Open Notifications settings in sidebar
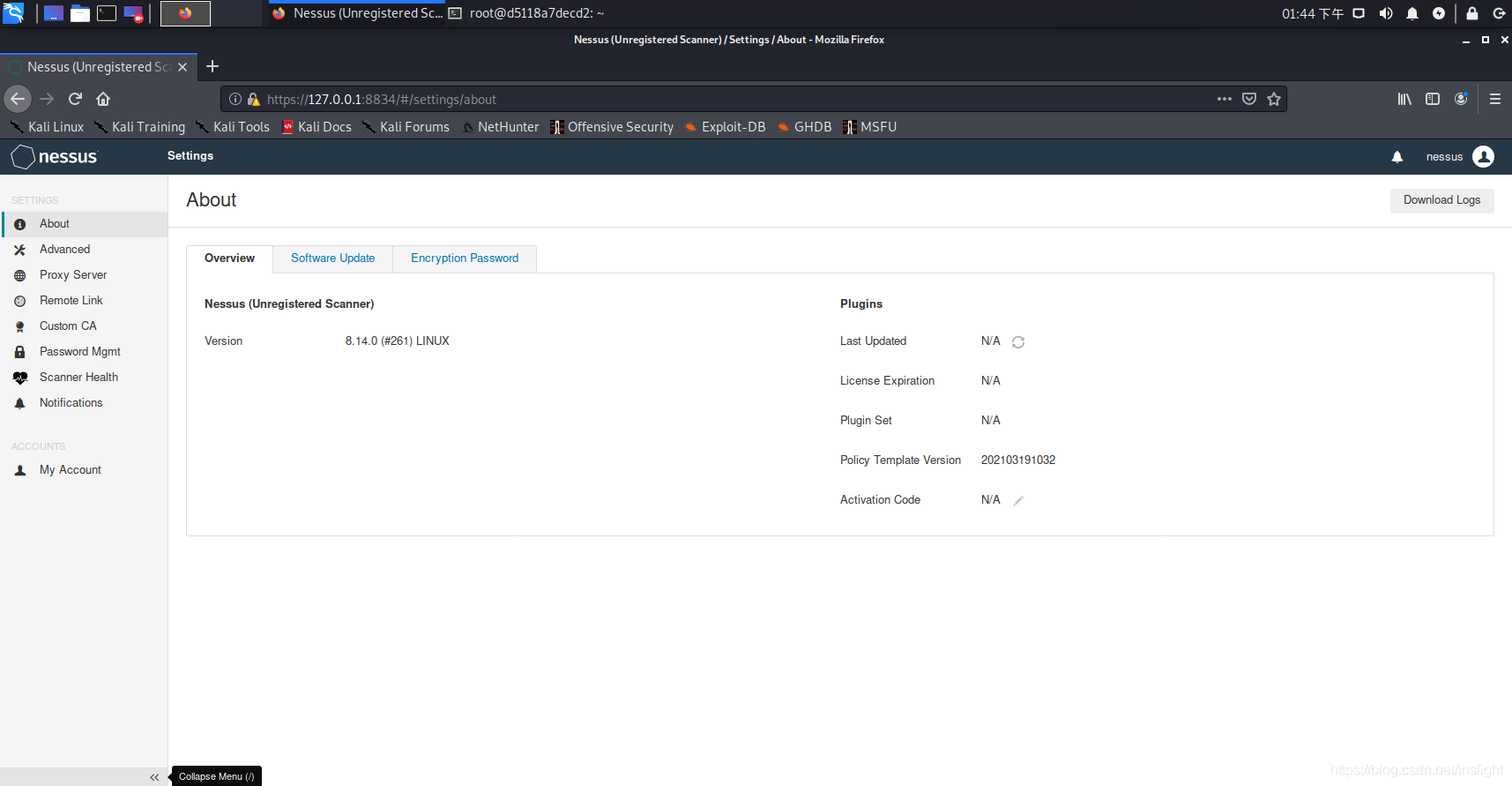This screenshot has height=786, width=1512. [84, 403]
